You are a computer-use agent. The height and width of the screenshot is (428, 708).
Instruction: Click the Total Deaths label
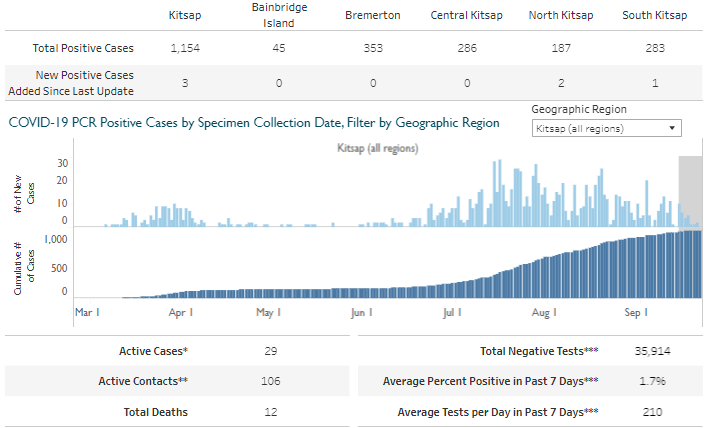click(x=156, y=411)
